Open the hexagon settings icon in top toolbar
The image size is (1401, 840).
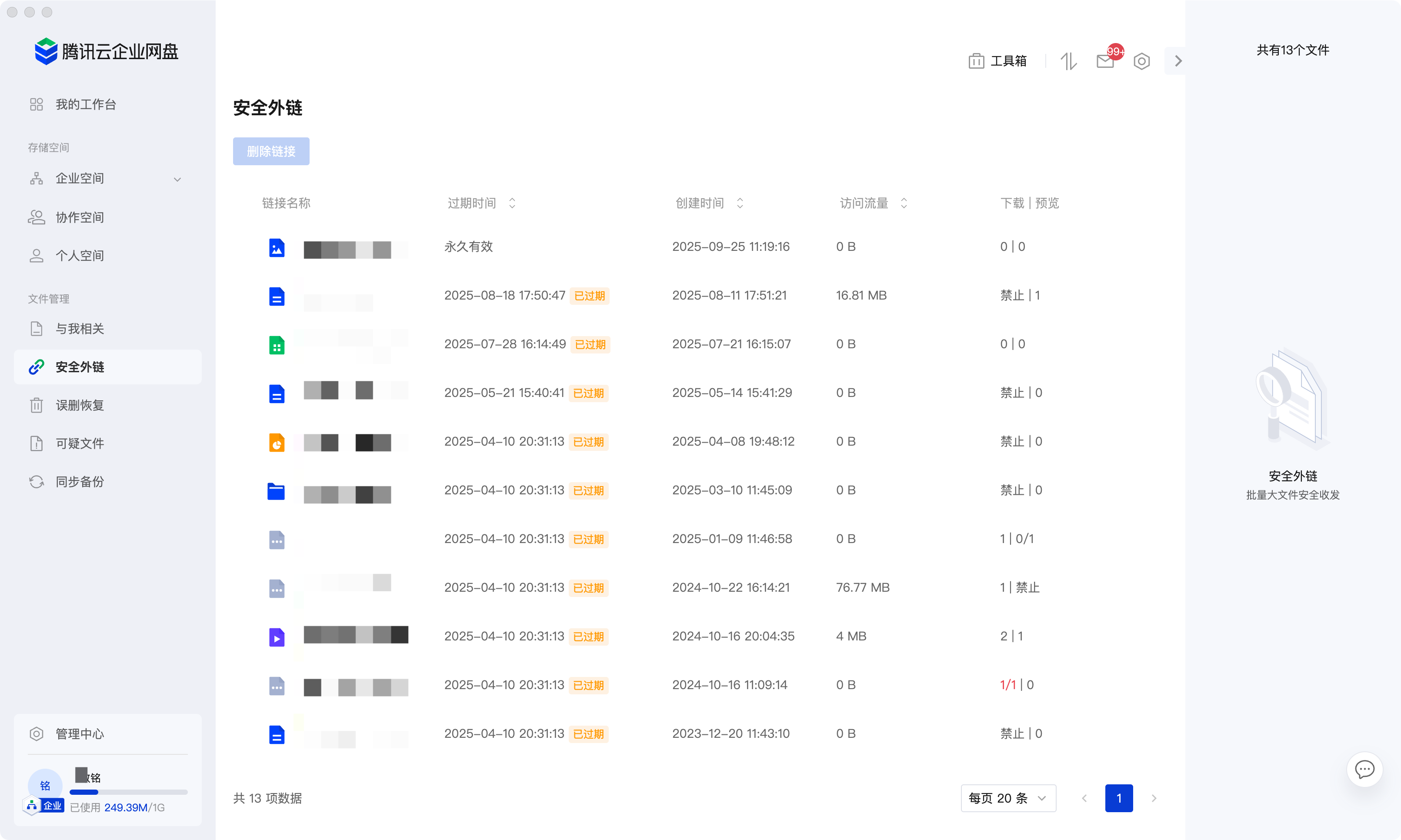1141,61
